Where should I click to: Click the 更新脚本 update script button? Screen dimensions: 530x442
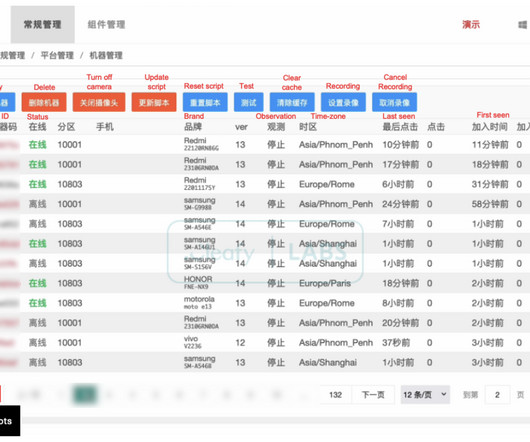tap(154, 102)
